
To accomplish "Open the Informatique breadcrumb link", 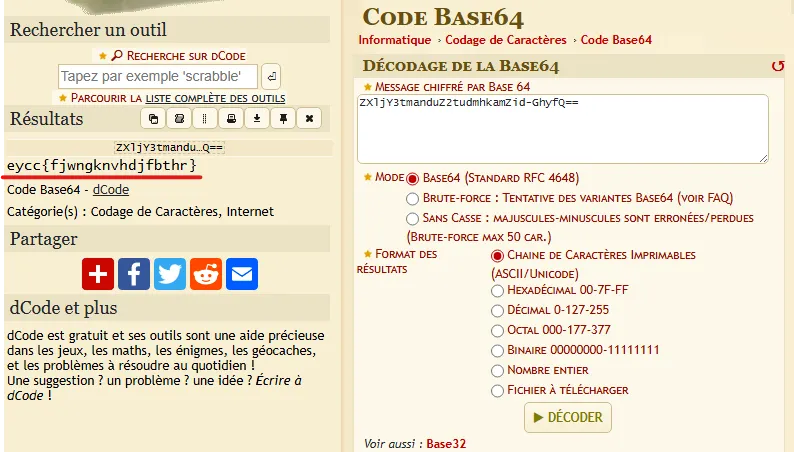I will click(x=394, y=40).
